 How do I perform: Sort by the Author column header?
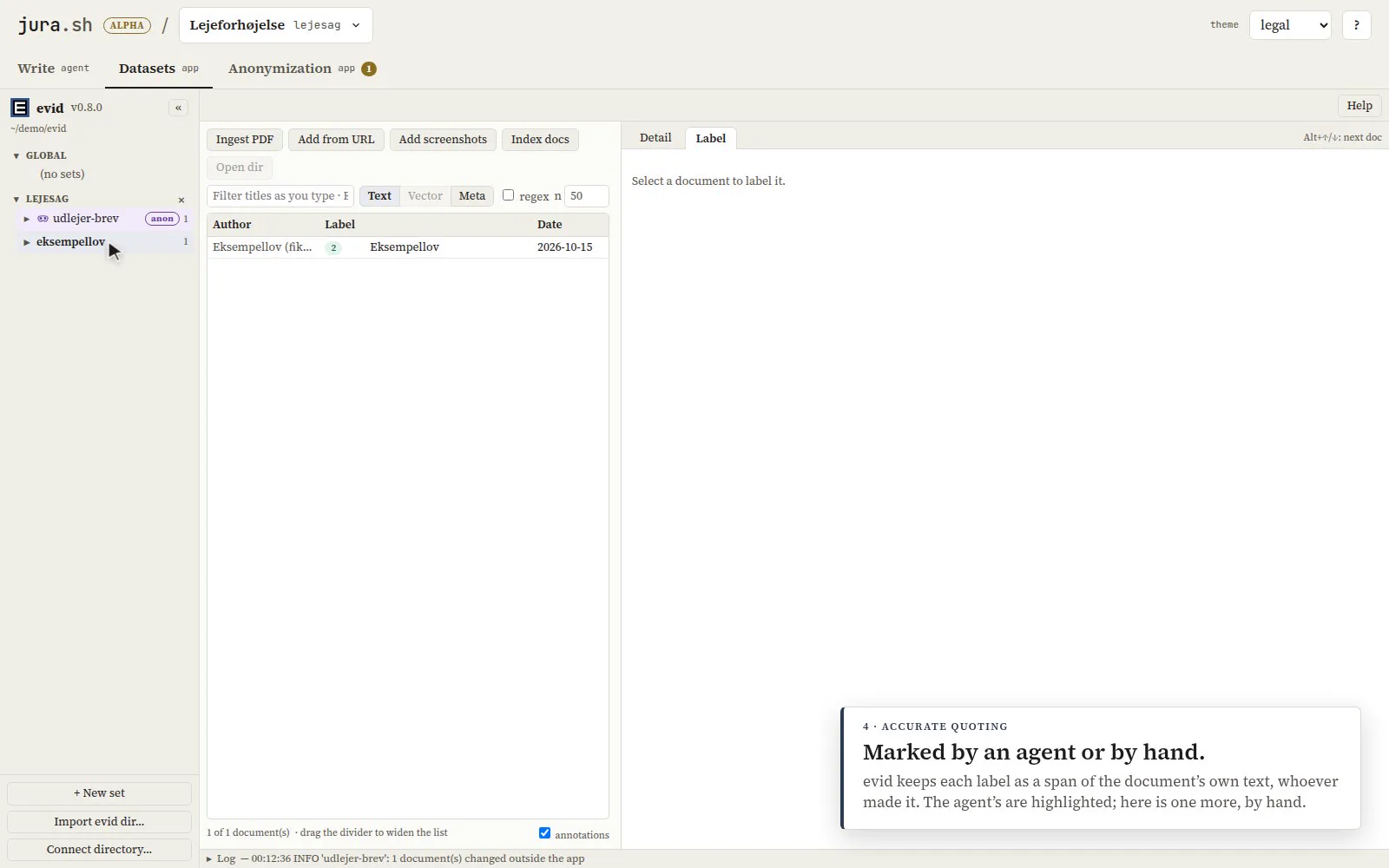(232, 225)
